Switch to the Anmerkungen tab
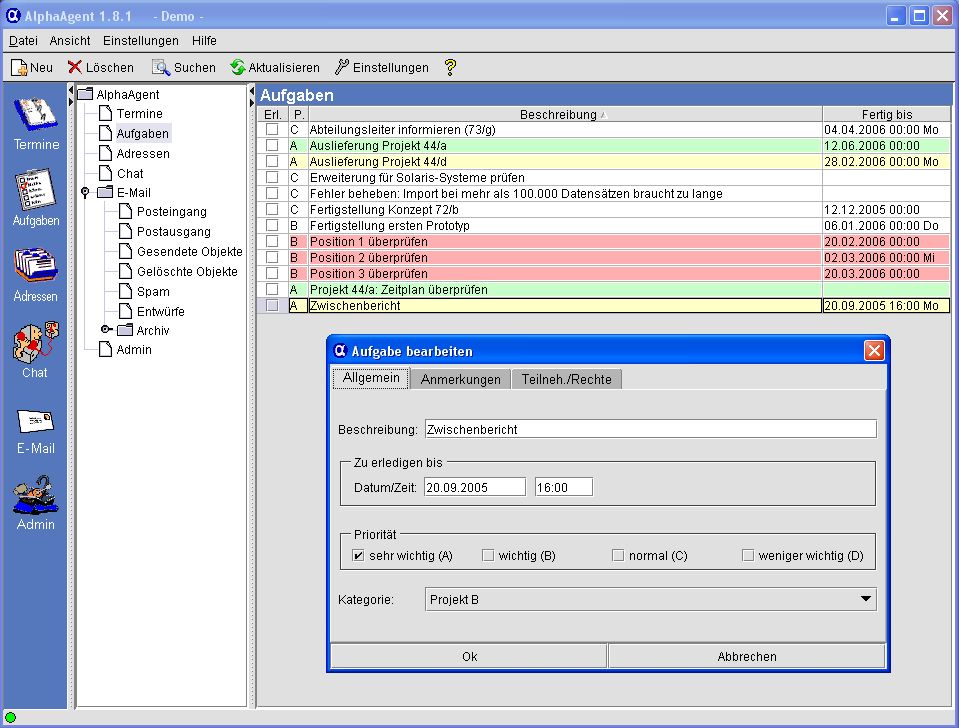This screenshot has height=728, width=959. (x=460, y=380)
